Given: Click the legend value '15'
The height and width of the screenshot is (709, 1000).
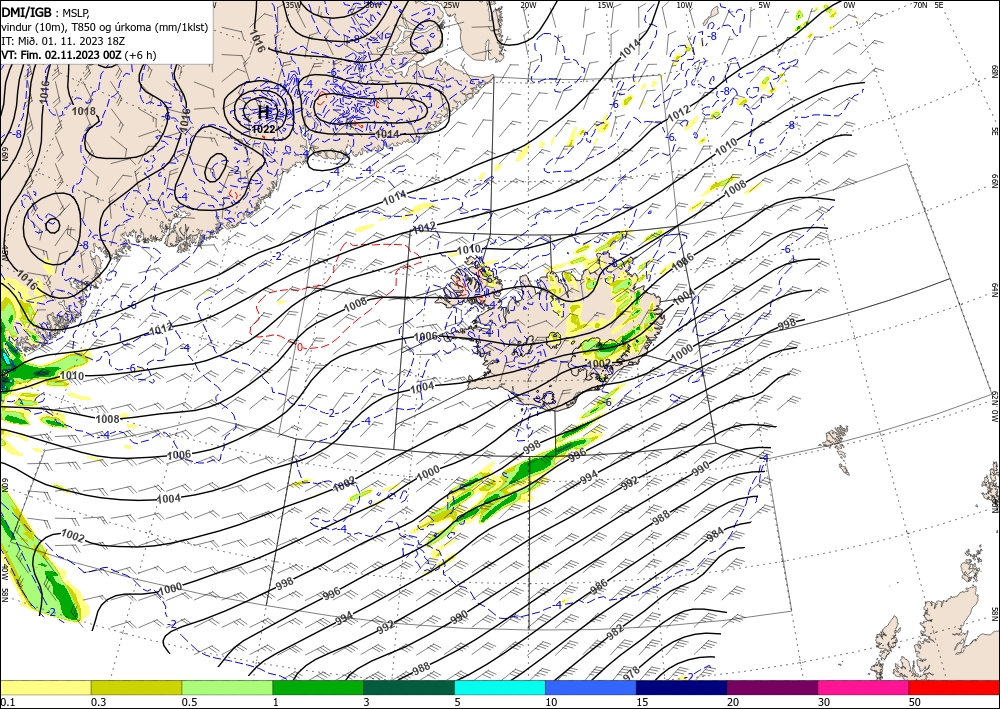Looking at the screenshot, I should [642, 702].
